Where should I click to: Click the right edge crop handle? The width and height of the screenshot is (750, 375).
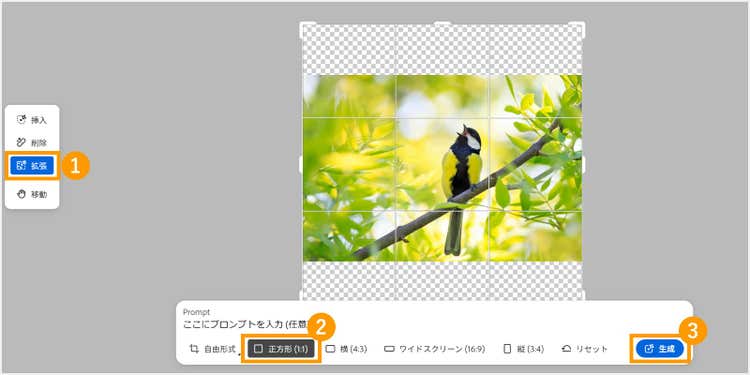583,165
